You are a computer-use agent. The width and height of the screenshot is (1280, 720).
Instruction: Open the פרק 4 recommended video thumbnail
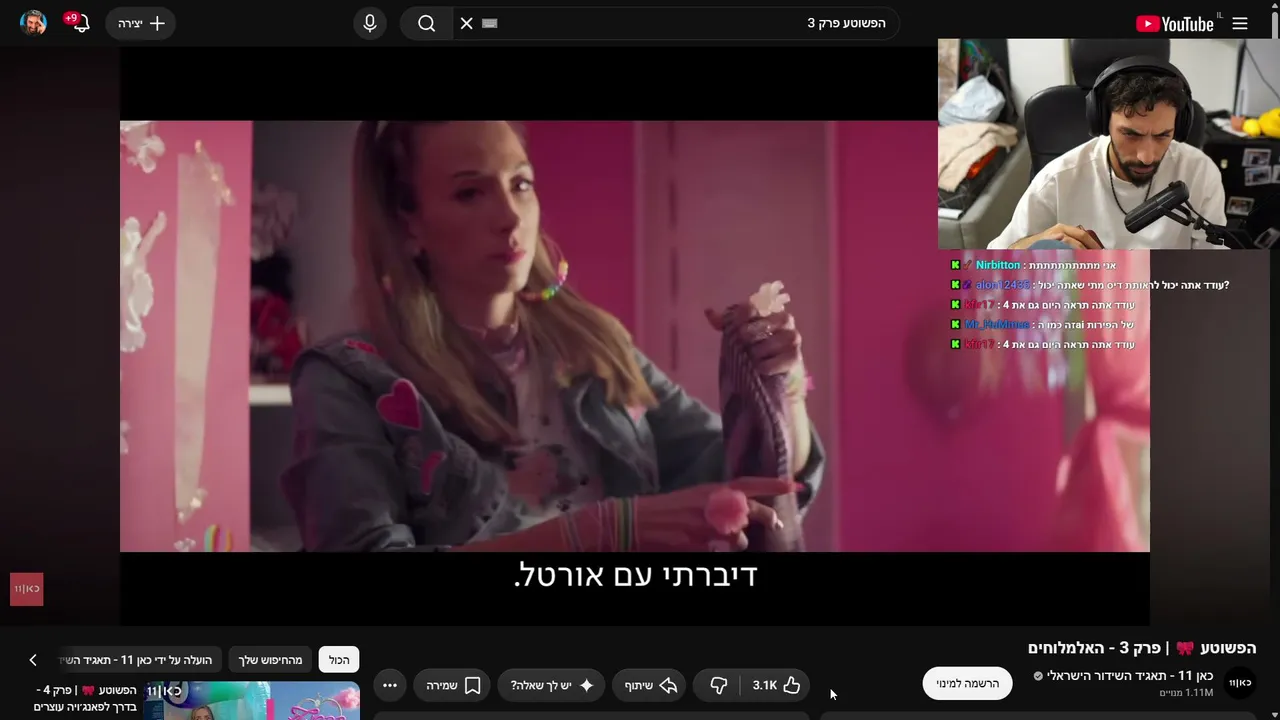(x=252, y=700)
